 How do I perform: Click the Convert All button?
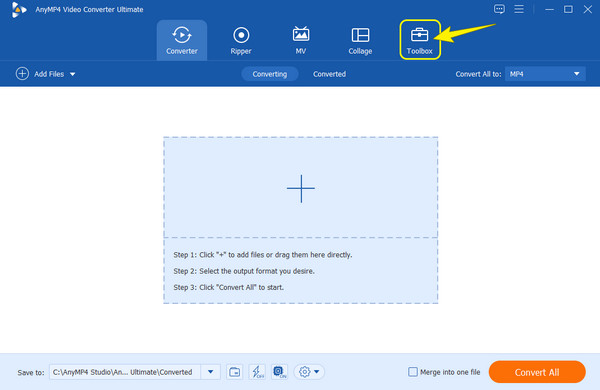pyautogui.click(x=537, y=372)
